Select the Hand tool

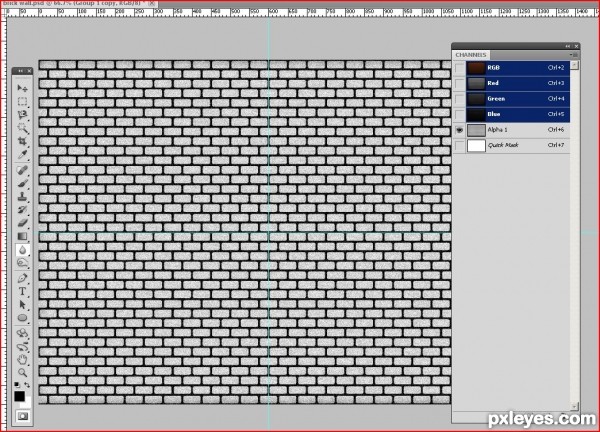(x=22, y=360)
